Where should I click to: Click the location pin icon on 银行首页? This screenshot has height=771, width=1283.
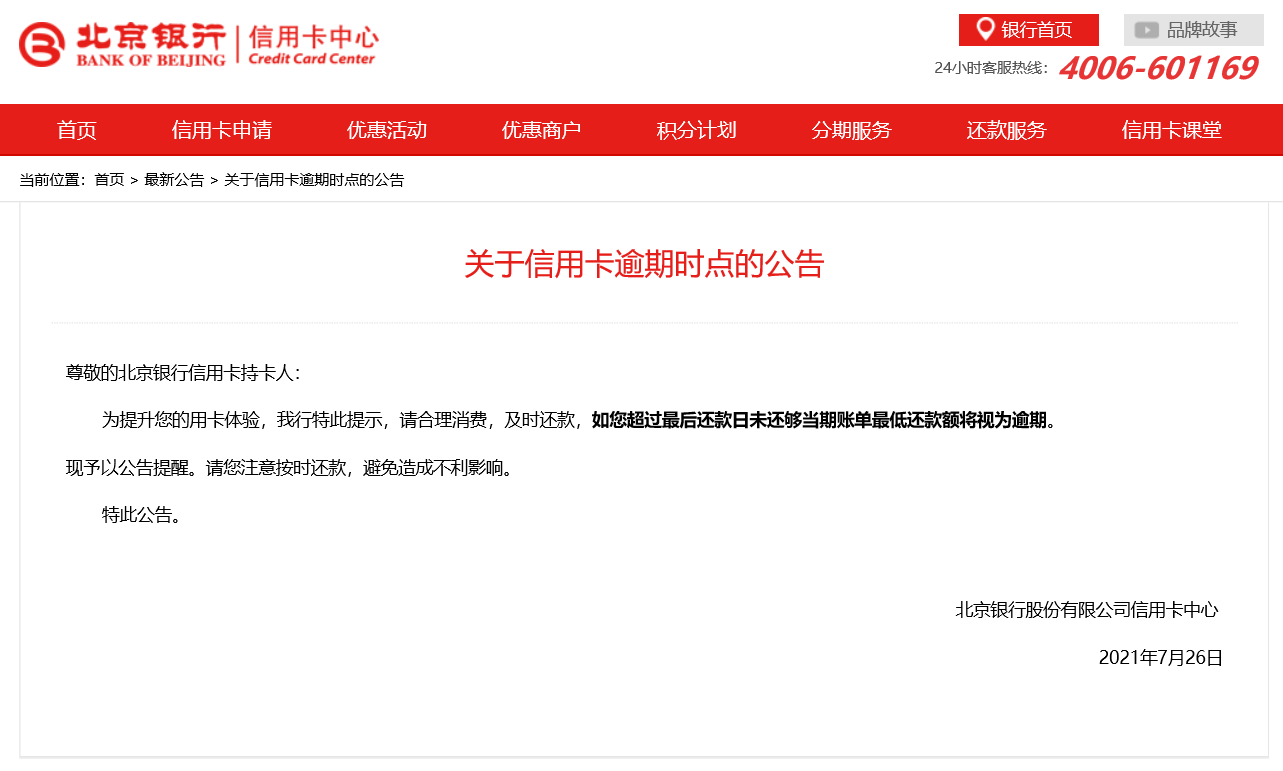coord(985,29)
